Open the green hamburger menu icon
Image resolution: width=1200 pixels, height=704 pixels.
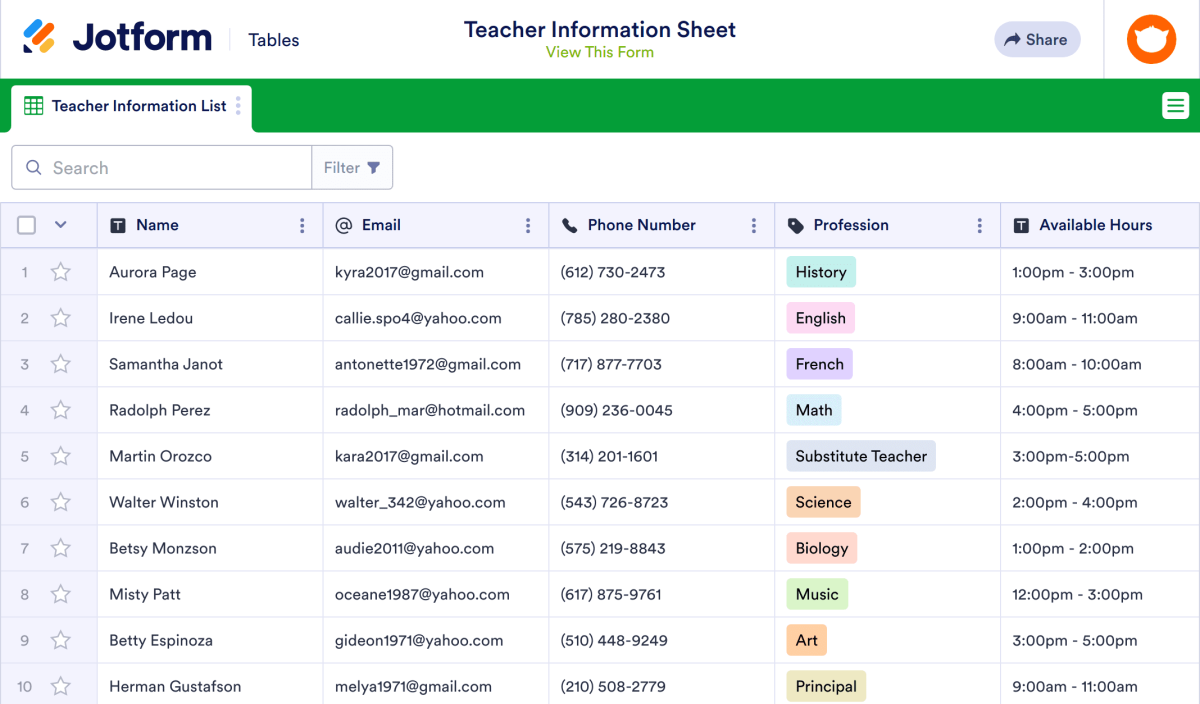point(1176,105)
